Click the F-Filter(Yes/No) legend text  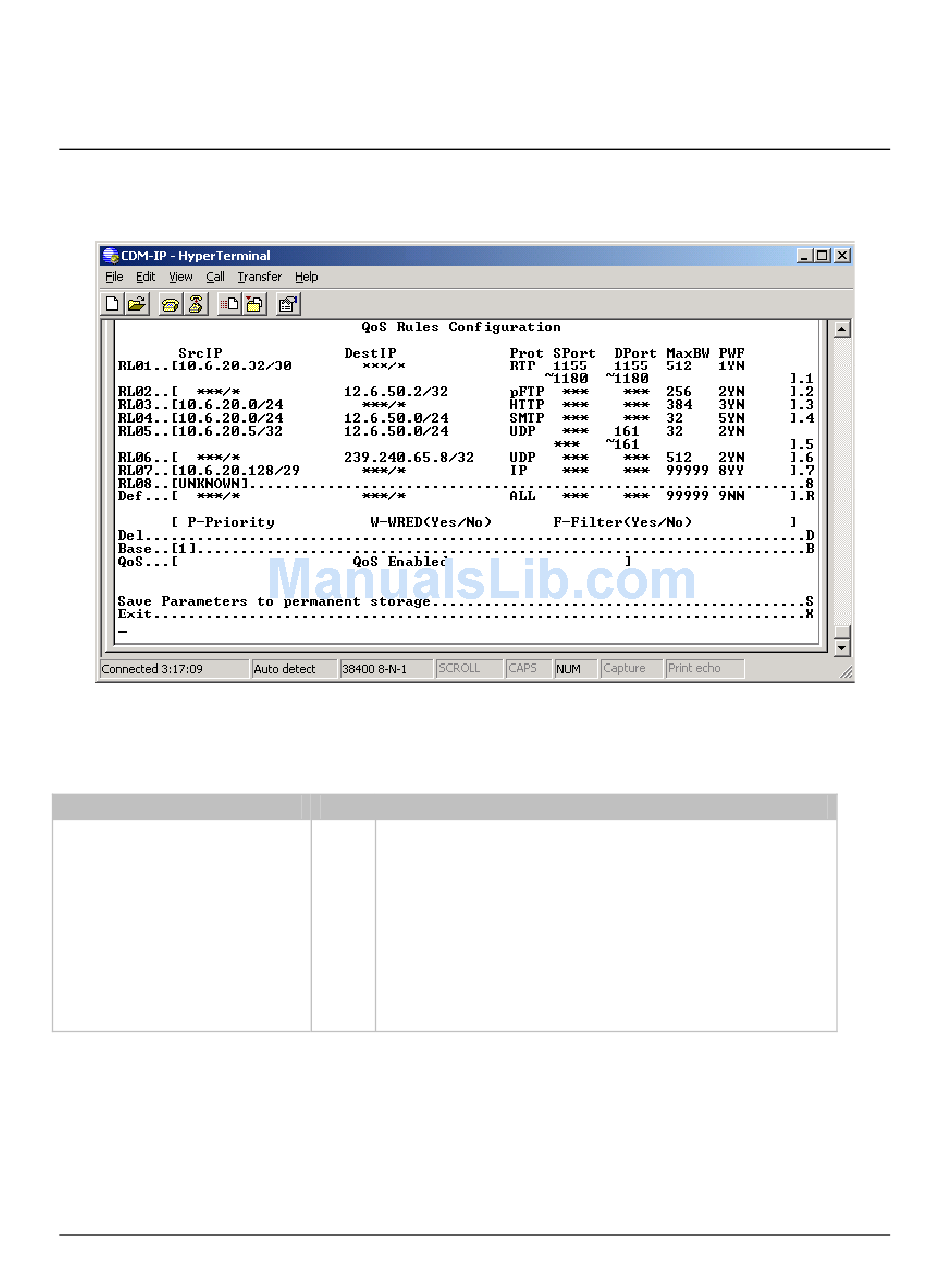coord(623,522)
